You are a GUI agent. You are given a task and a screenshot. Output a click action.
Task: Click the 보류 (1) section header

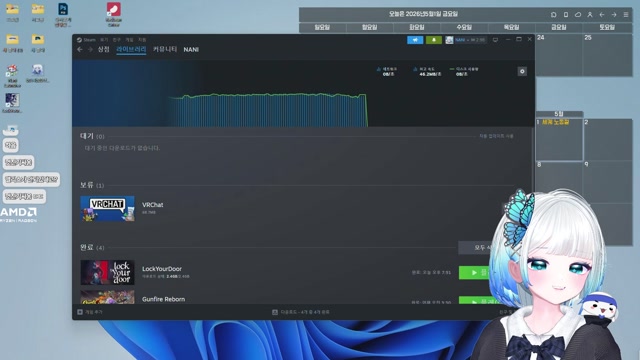pos(92,185)
